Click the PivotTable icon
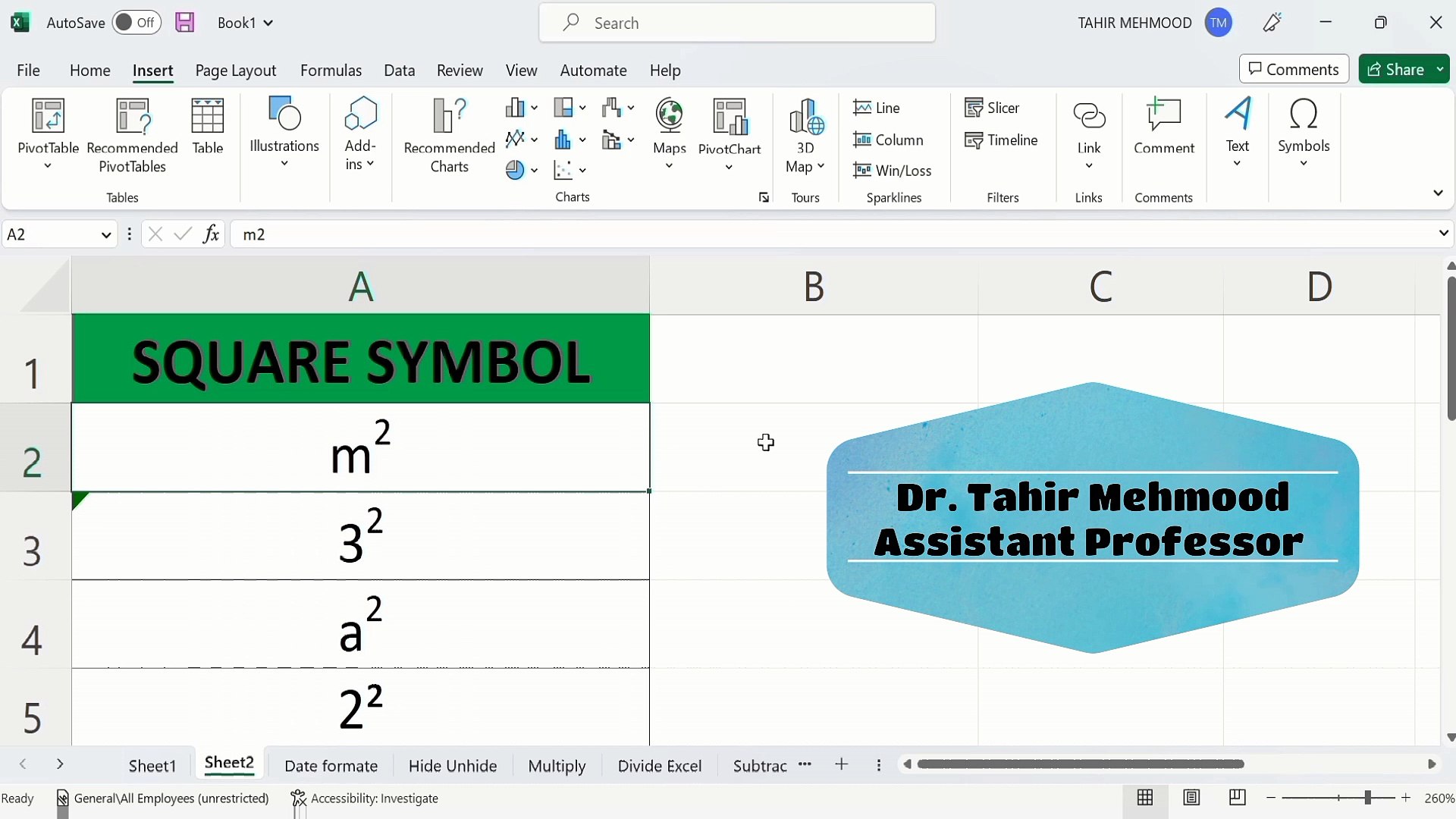This screenshot has width=1456, height=819. (x=48, y=117)
